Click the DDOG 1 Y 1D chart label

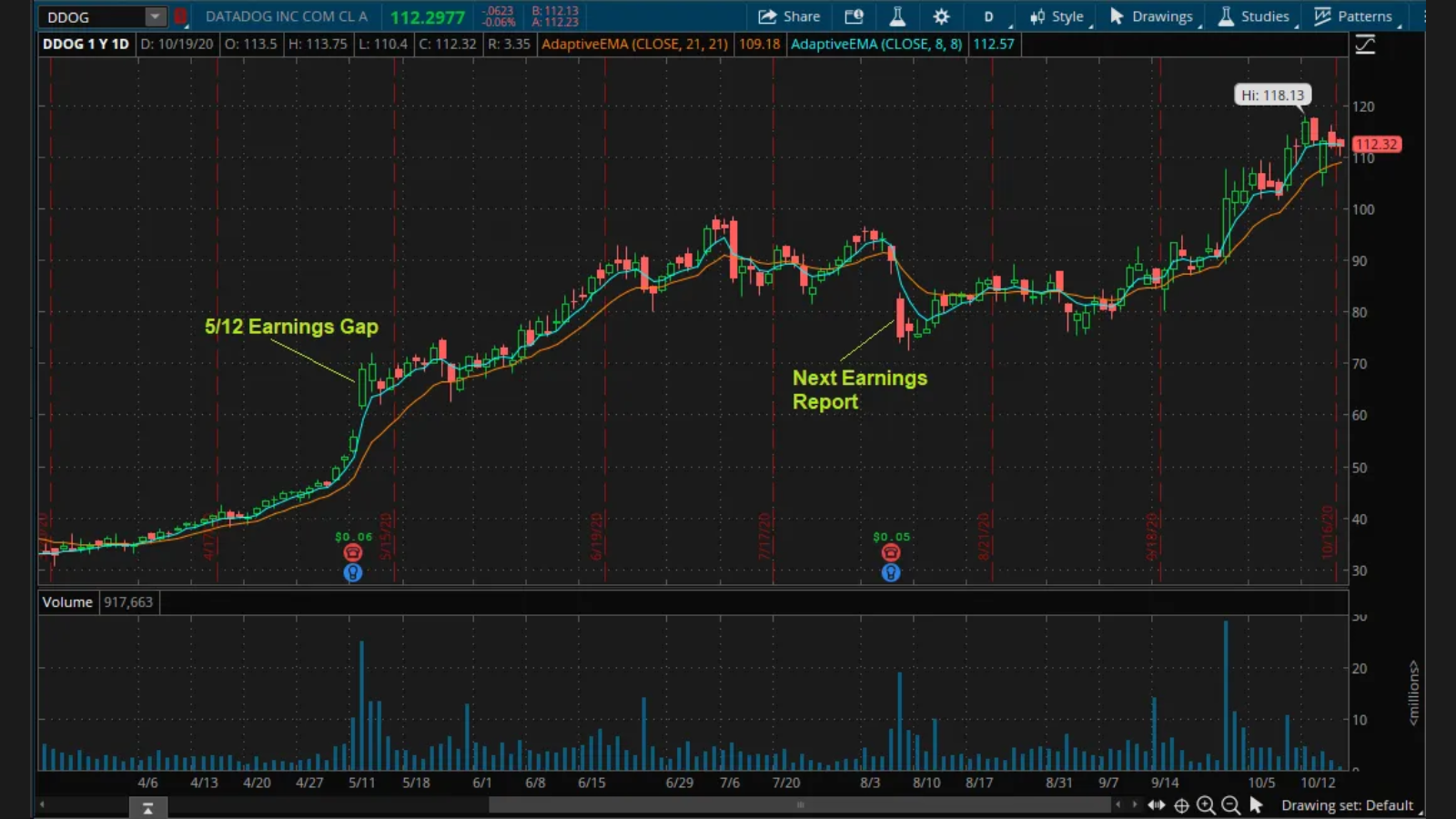(x=86, y=44)
